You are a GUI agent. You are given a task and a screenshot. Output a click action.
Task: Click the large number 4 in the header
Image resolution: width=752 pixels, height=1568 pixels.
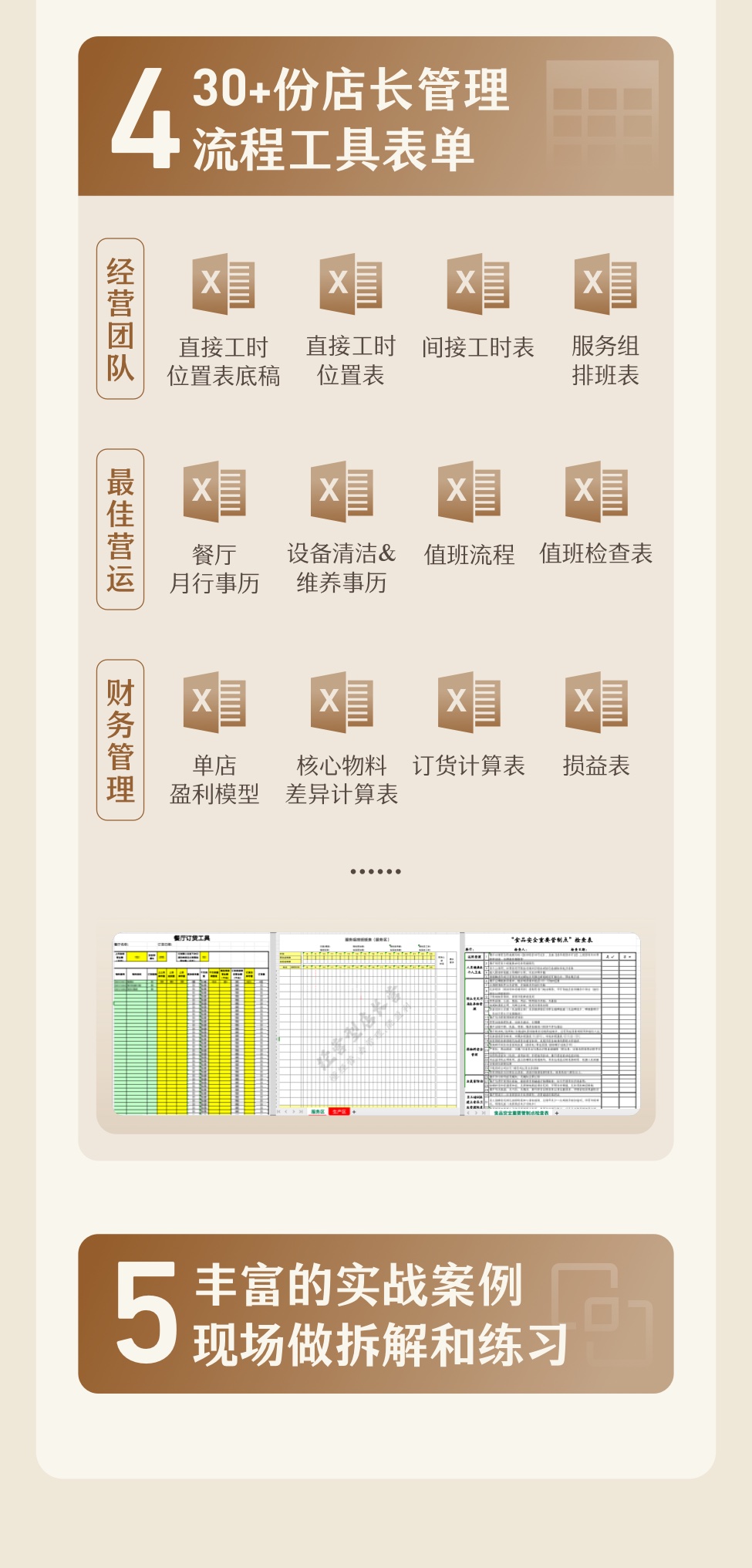coord(145,118)
